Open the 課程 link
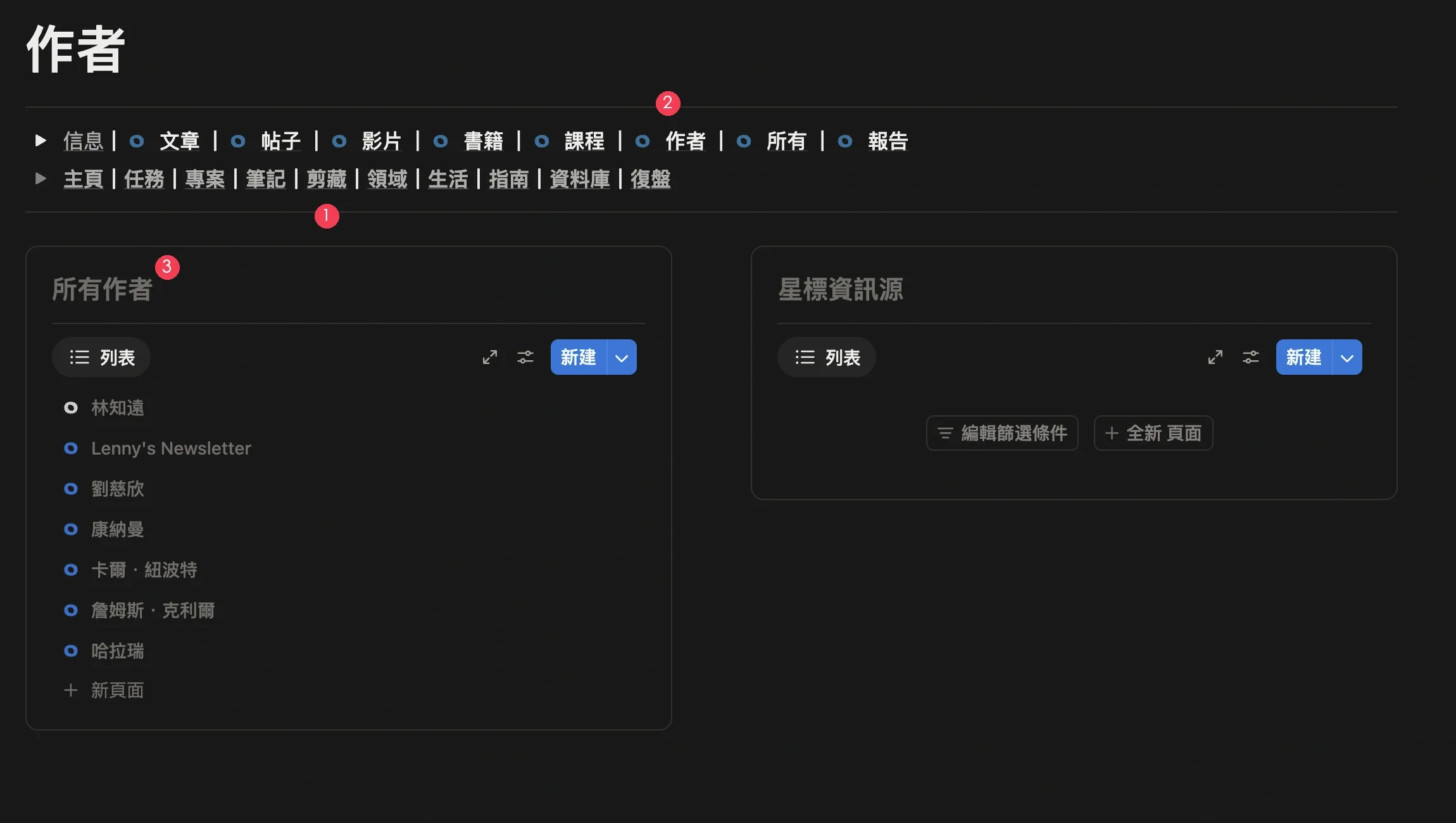The image size is (1456, 823). coord(584,141)
